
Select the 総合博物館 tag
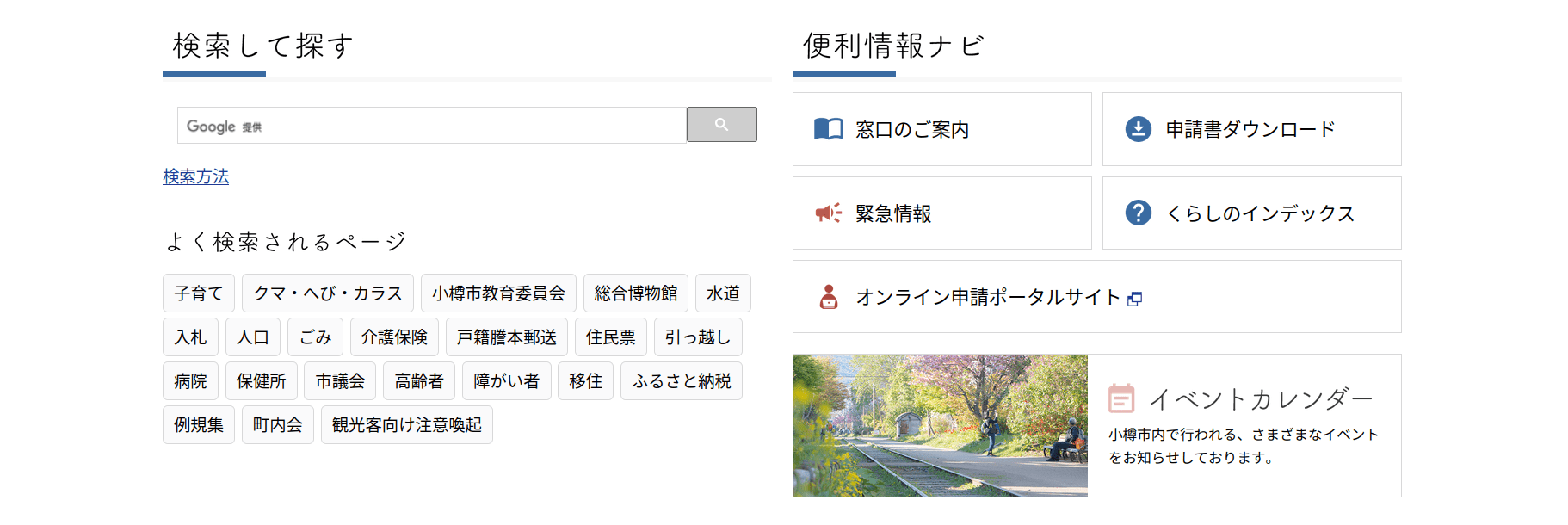click(635, 293)
